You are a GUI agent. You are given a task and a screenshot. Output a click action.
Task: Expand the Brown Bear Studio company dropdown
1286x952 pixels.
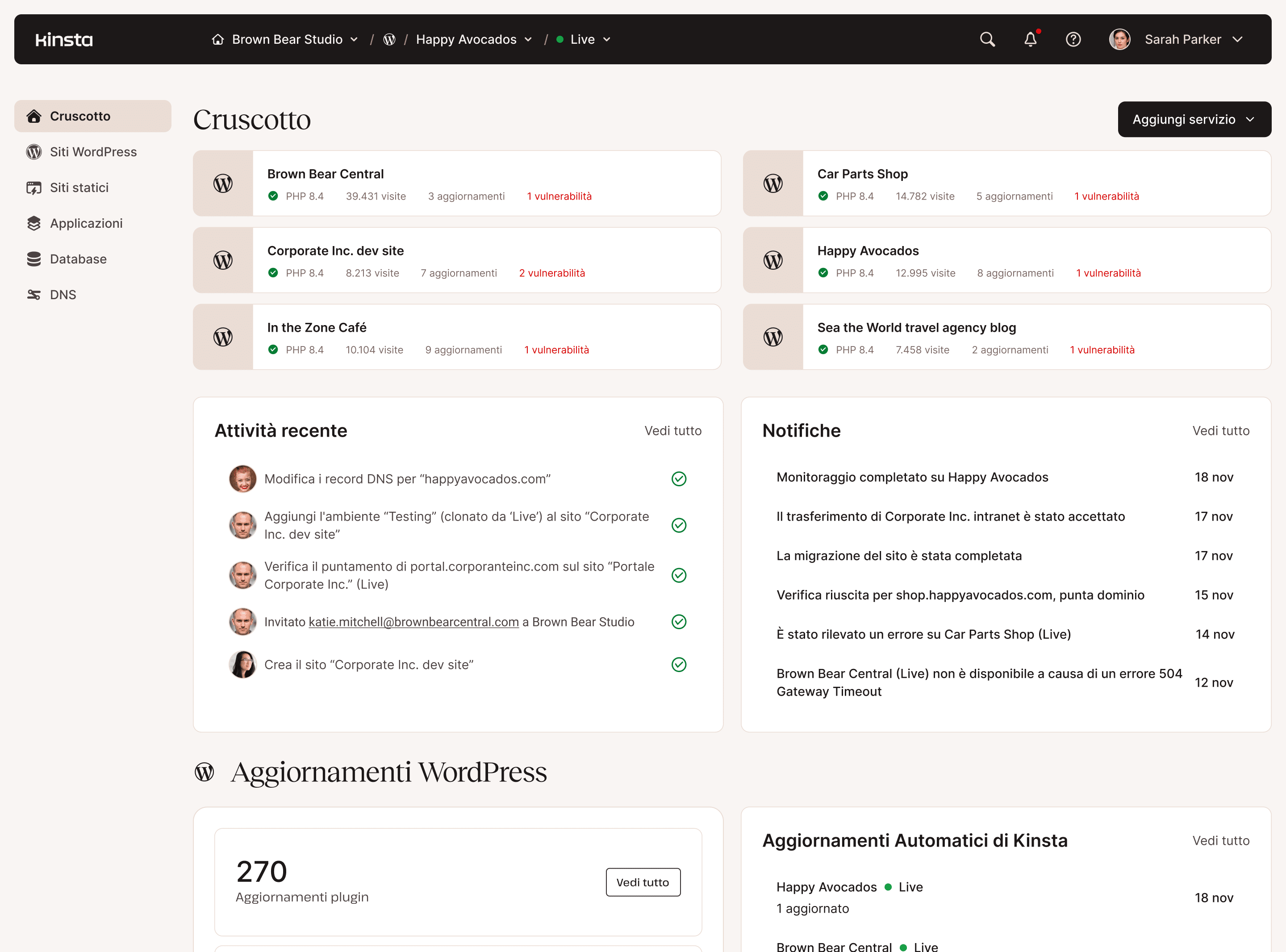click(x=286, y=39)
